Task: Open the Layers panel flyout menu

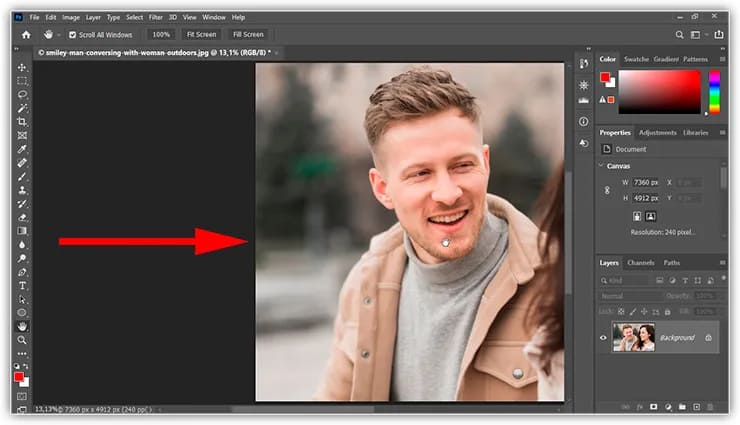Action: (x=722, y=263)
